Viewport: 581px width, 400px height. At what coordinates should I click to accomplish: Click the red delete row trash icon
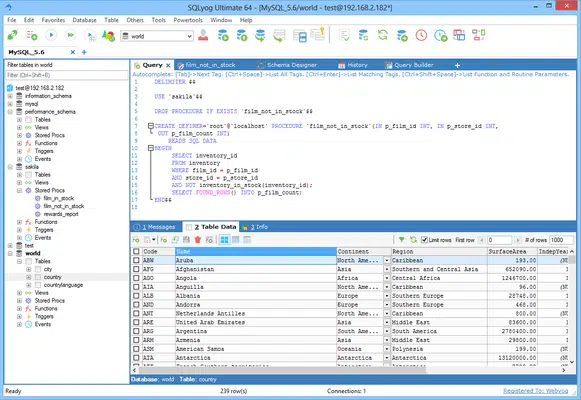point(197,240)
